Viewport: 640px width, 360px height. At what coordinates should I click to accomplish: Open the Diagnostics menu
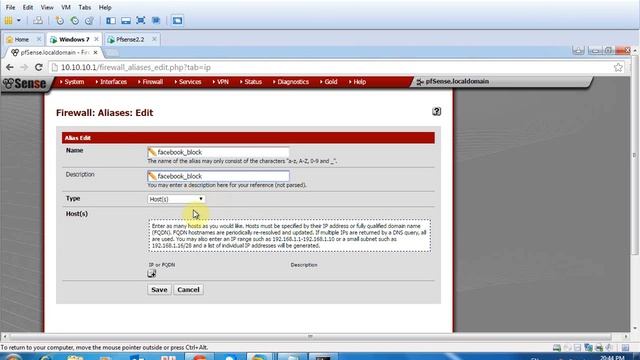291,82
